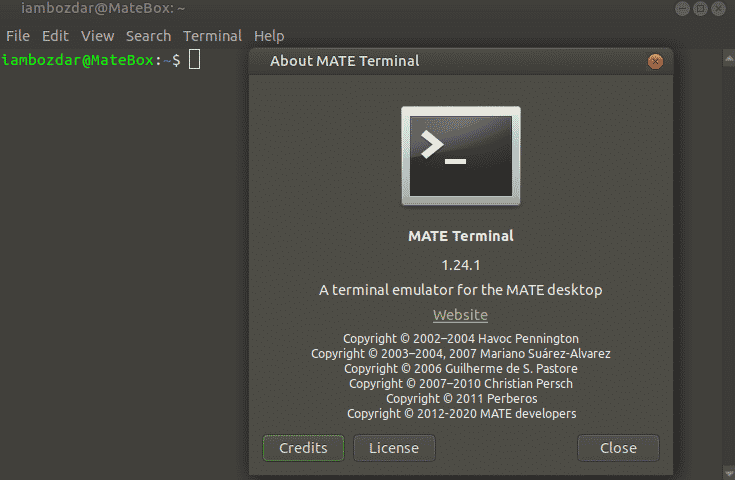Click the Close button in About dialog
This screenshot has width=735, height=480.
coord(618,448)
